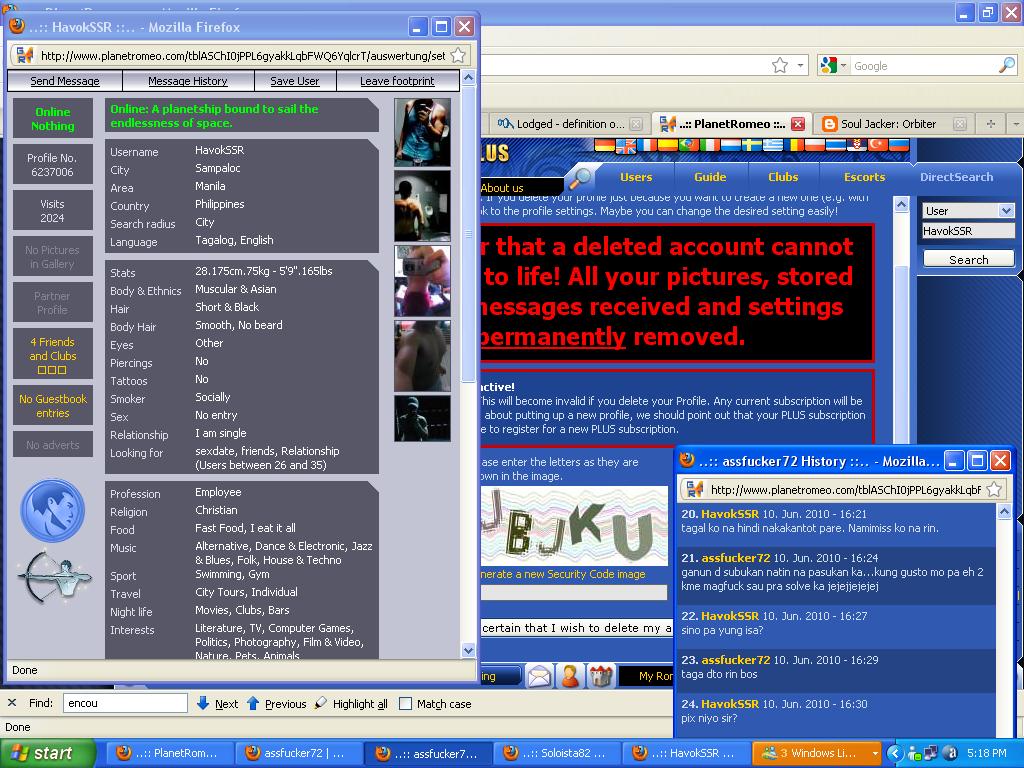
Task: Open address bar history dropdown arrow
Action: click(x=801, y=65)
